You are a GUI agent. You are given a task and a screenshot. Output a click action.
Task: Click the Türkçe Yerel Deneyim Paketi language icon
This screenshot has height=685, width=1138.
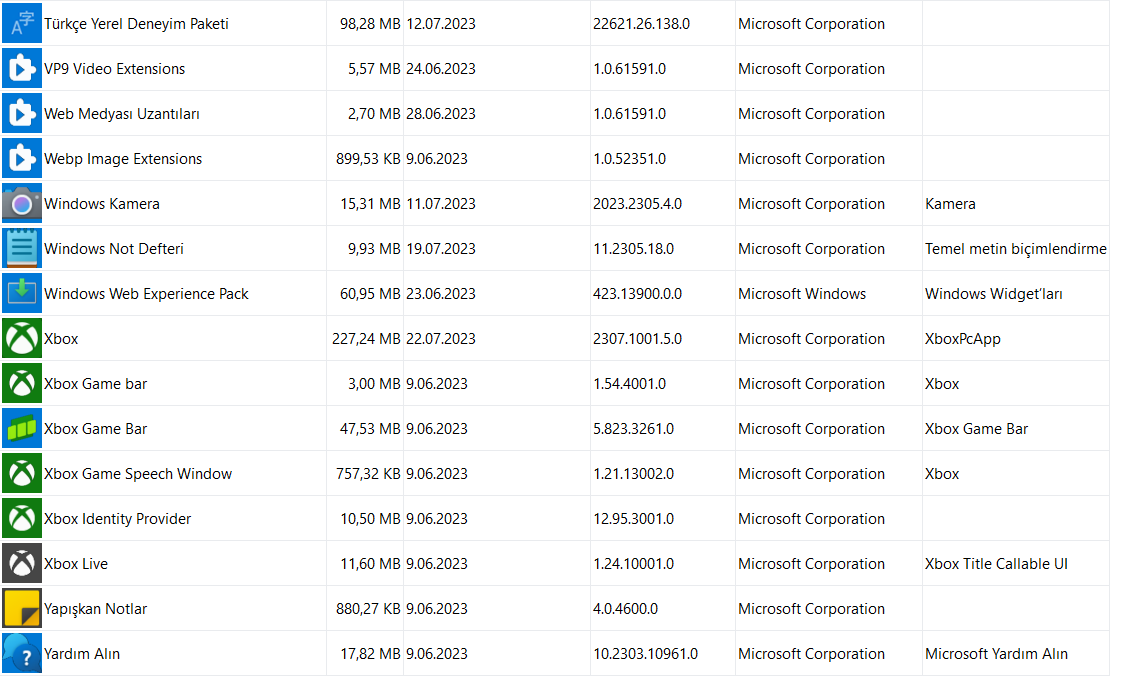[x=21, y=24]
